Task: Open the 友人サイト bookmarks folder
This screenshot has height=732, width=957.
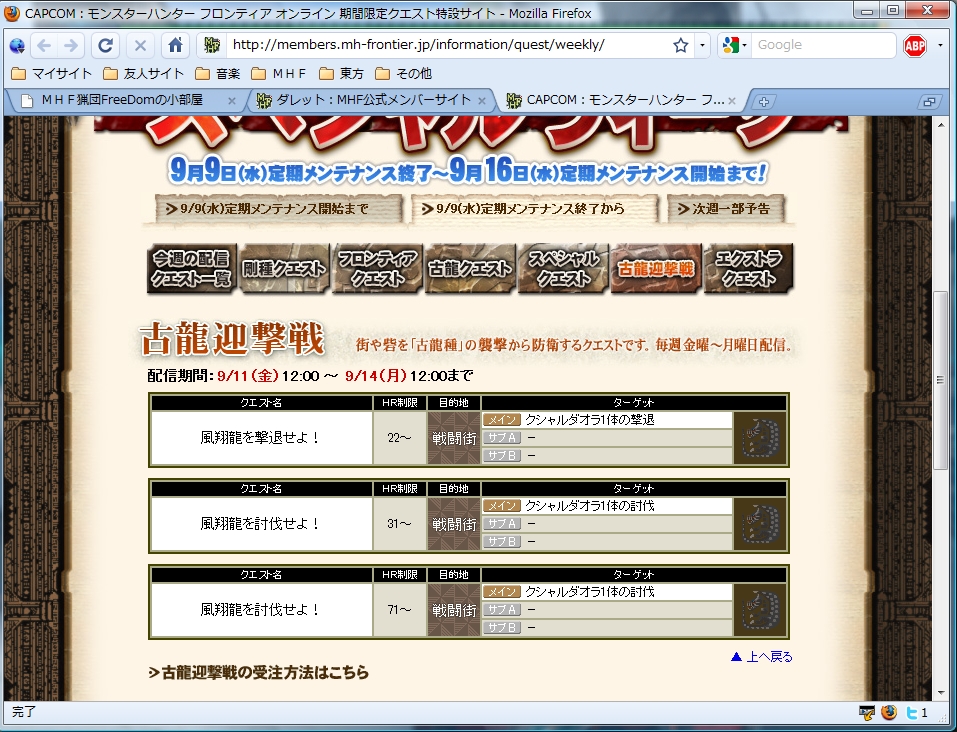Action: coord(143,73)
